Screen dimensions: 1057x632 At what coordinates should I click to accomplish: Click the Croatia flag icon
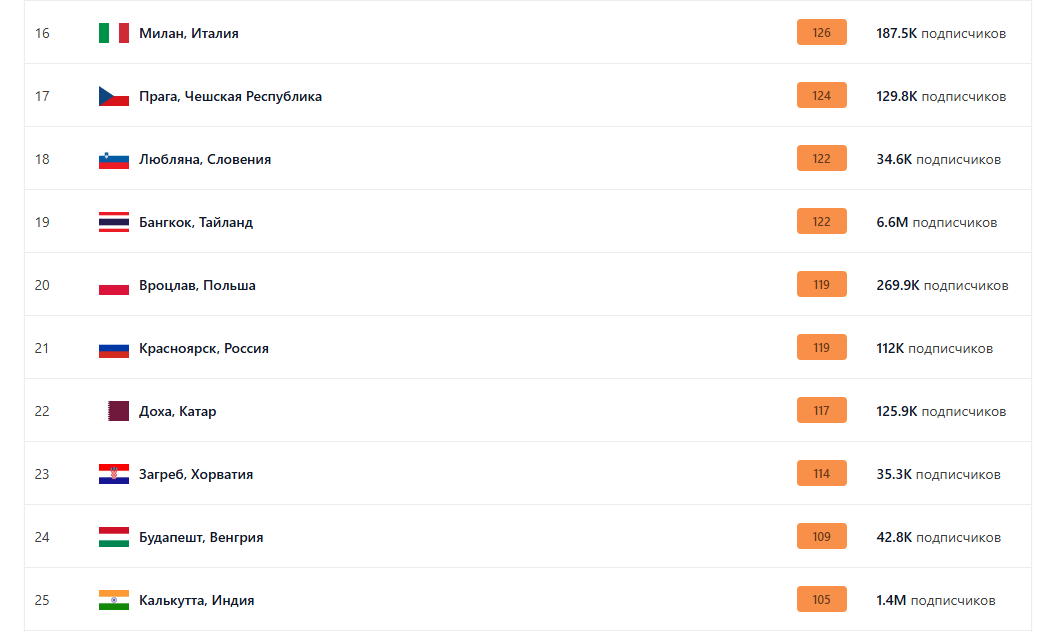click(x=114, y=474)
